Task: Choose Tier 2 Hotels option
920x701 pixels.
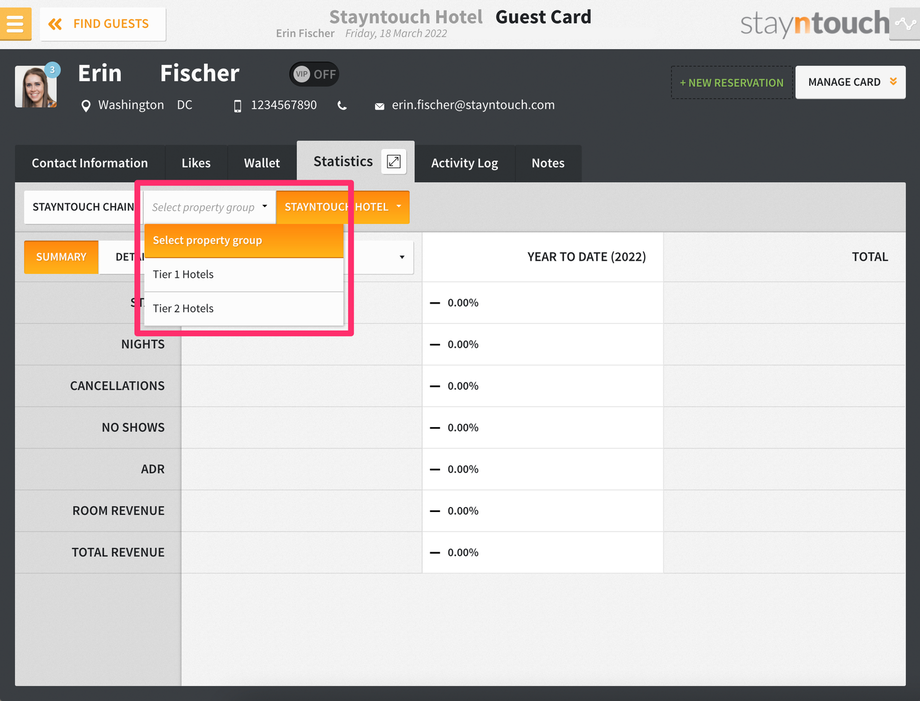Action: point(243,309)
